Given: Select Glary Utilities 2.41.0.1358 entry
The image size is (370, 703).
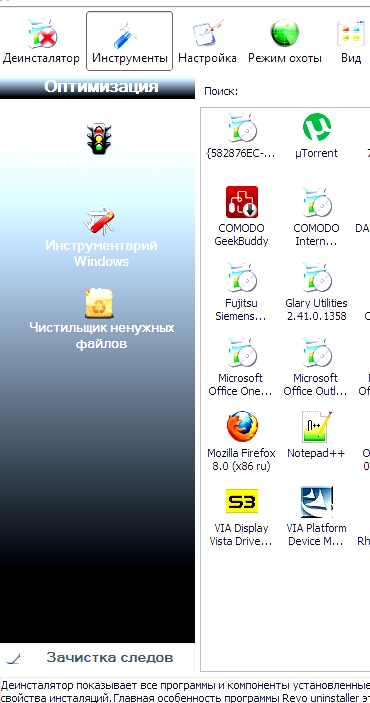Looking at the screenshot, I should 316,291.
